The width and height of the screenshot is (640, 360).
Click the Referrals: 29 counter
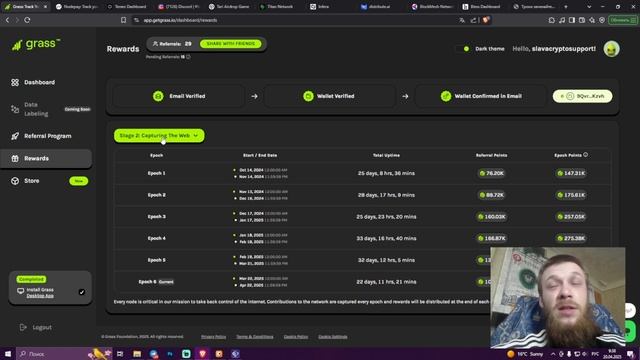(172, 44)
